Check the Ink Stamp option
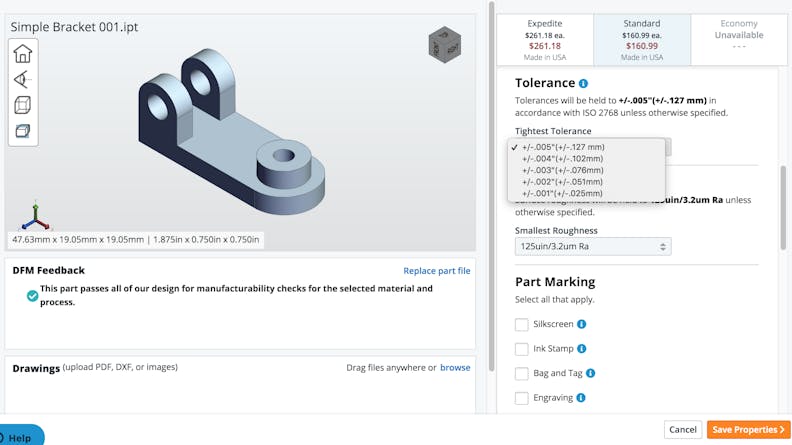This screenshot has height=445, width=792. point(522,349)
